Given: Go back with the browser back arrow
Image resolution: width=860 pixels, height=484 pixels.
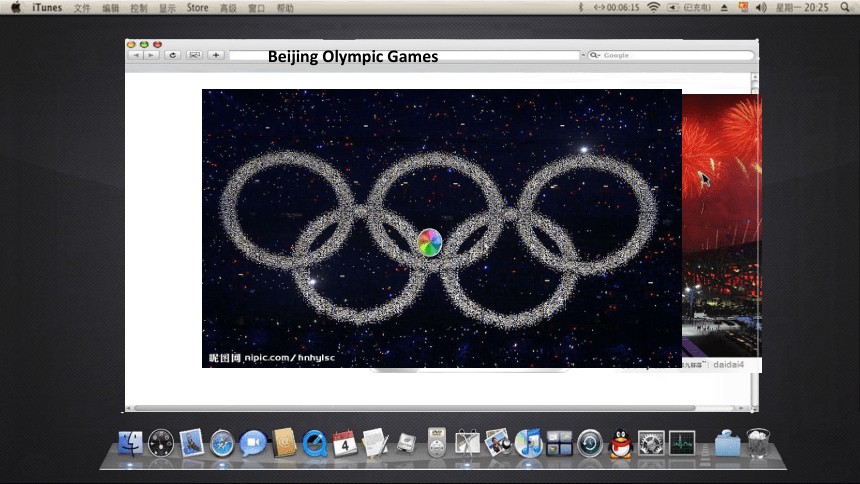Looking at the screenshot, I should [x=136, y=55].
